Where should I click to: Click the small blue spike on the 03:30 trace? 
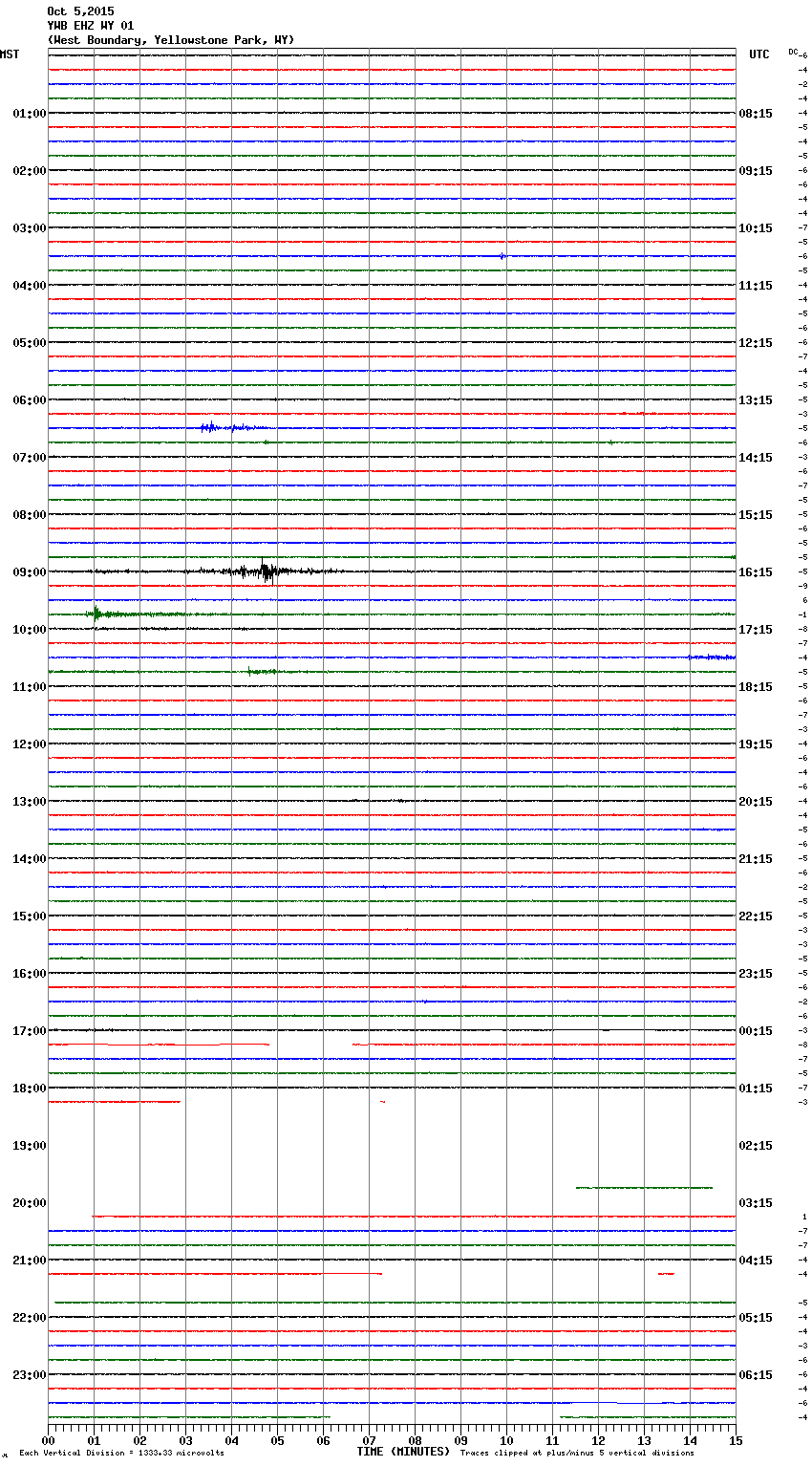pos(502,256)
